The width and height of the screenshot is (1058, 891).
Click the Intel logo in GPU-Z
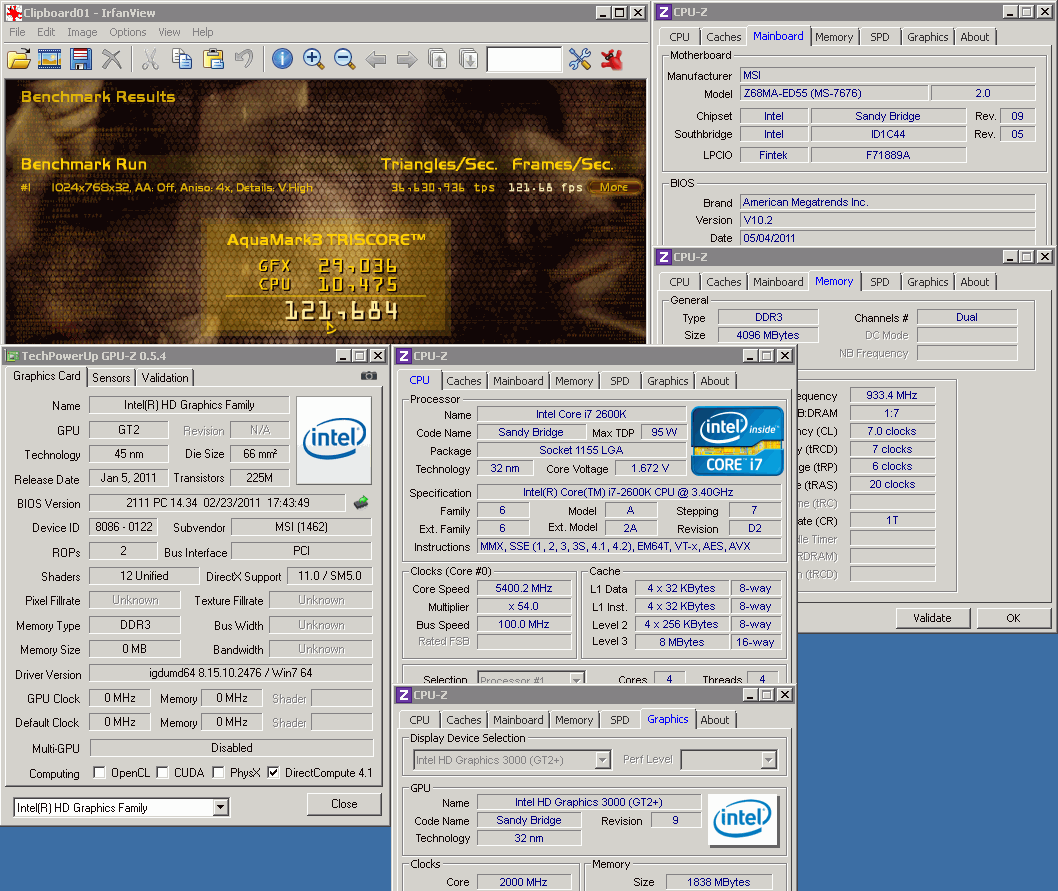334,439
